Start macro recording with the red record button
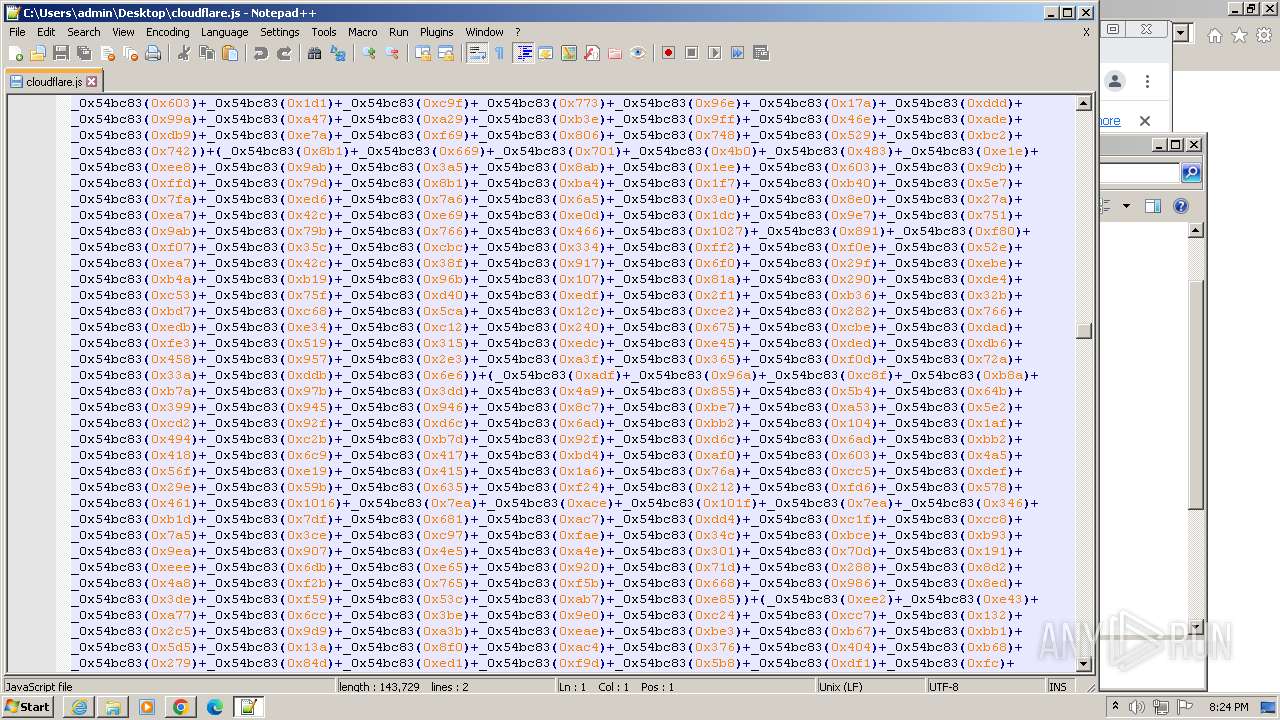1280x720 pixels. pos(669,53)
